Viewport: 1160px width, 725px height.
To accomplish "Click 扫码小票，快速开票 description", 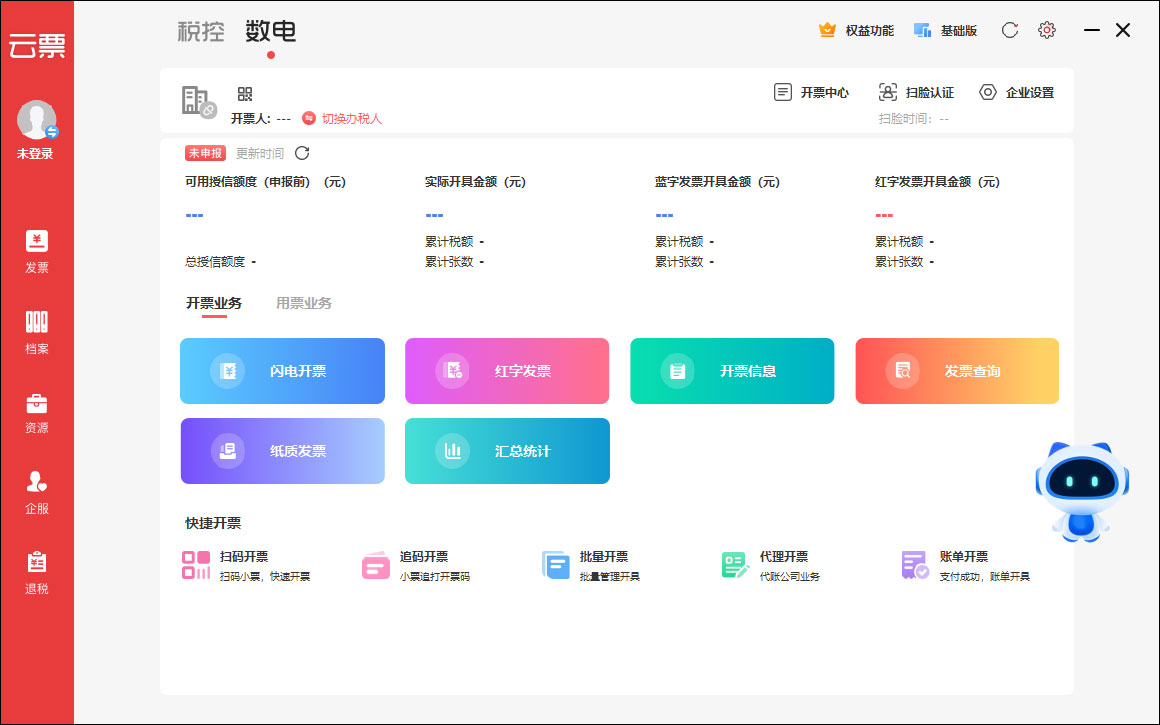I will [265, 576].
